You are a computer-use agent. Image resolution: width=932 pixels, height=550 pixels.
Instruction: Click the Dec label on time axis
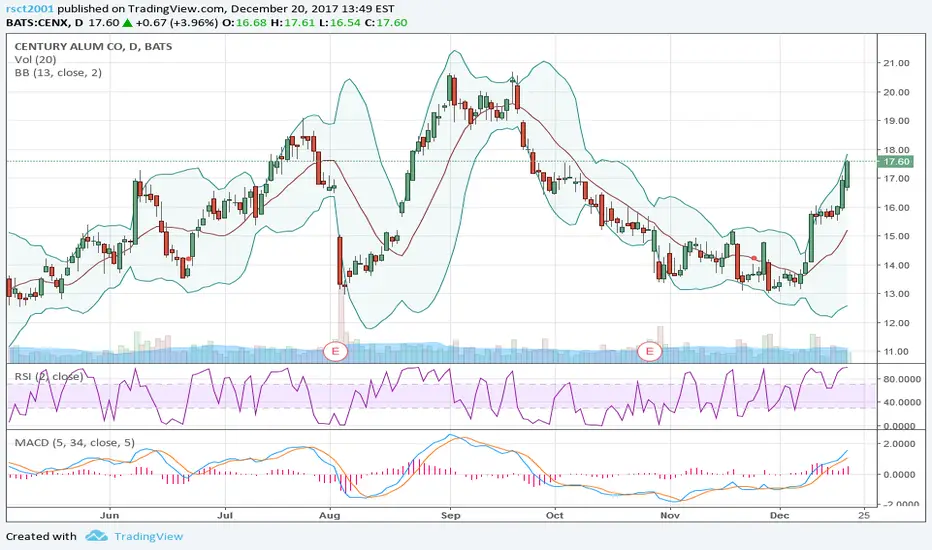pos(779,516)
